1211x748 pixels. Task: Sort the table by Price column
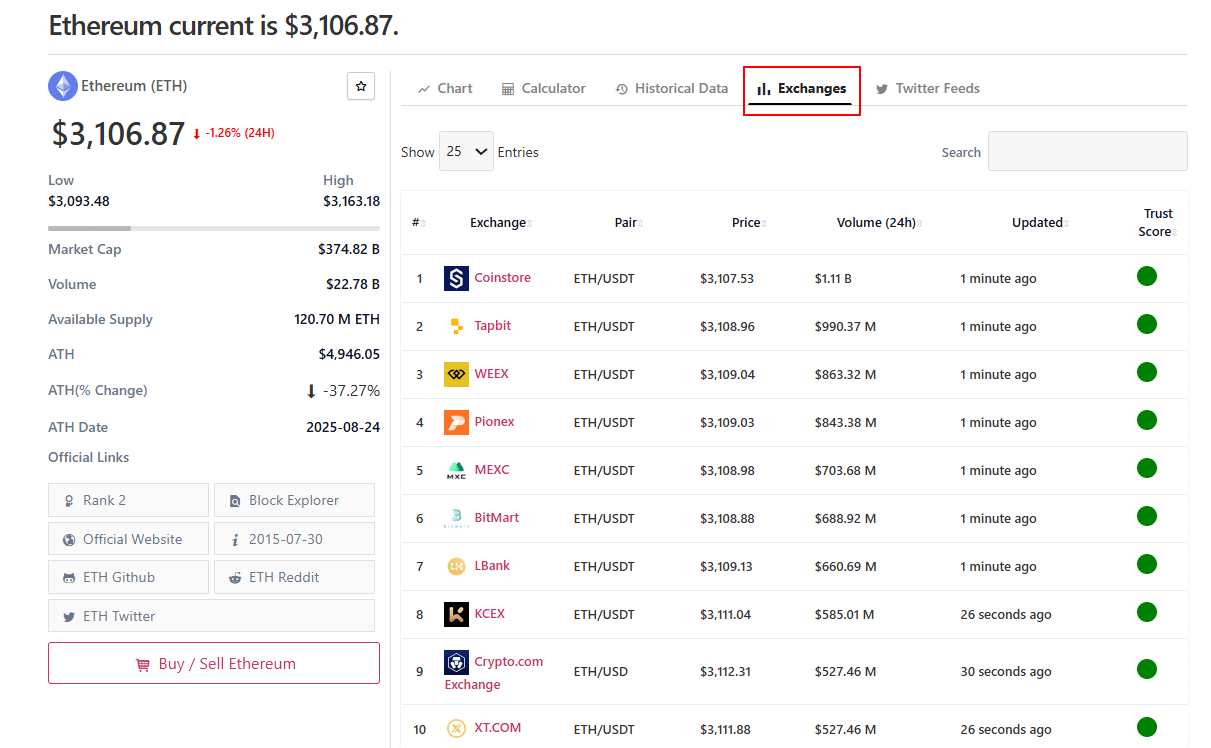pyautogui.click(x=748, y=222)
